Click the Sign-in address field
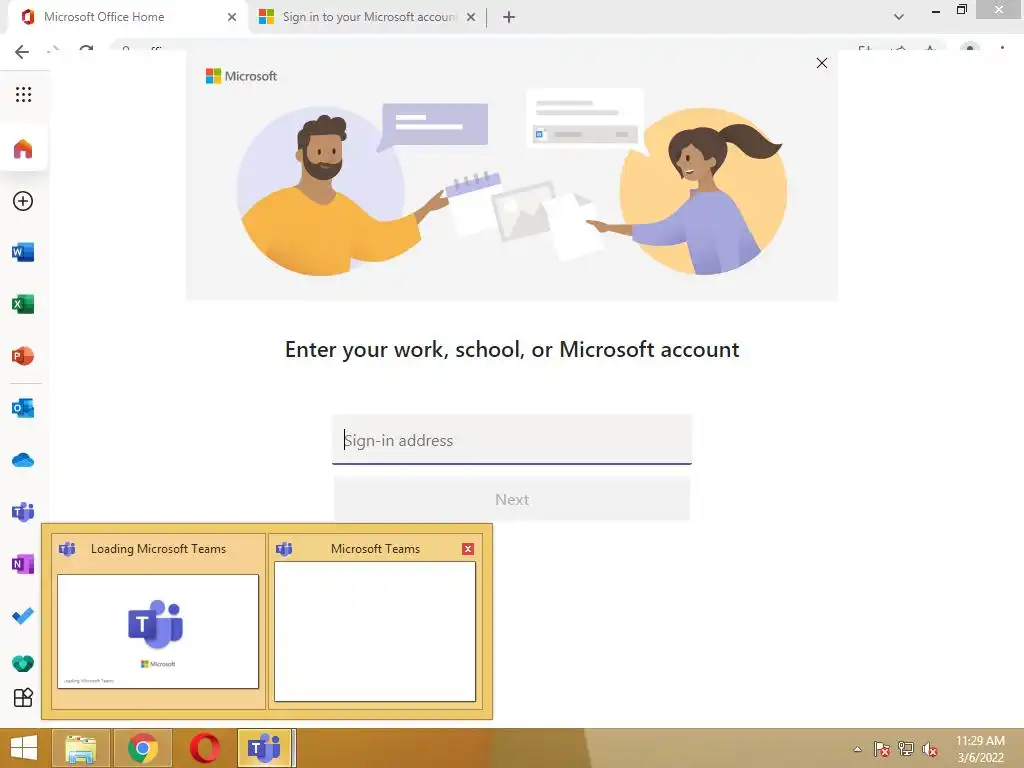1024x768 pixels. [512, 440]
